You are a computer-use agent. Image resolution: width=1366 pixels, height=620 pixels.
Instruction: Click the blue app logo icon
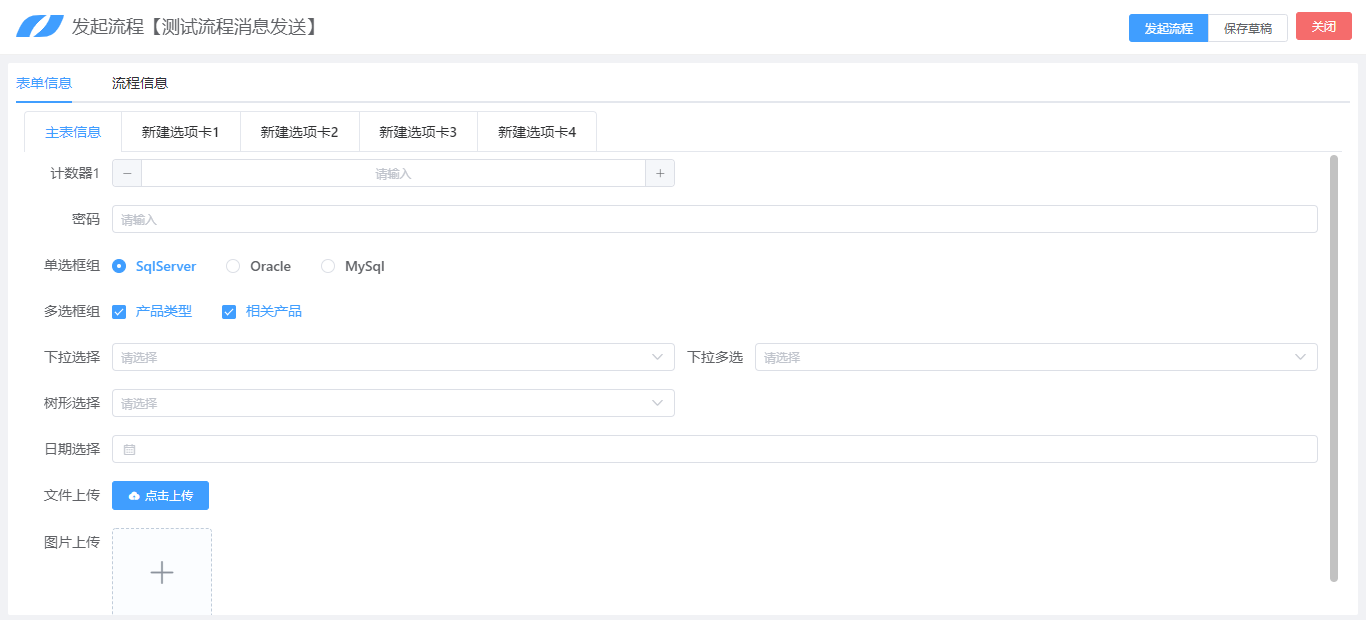(x=40, y=27)
